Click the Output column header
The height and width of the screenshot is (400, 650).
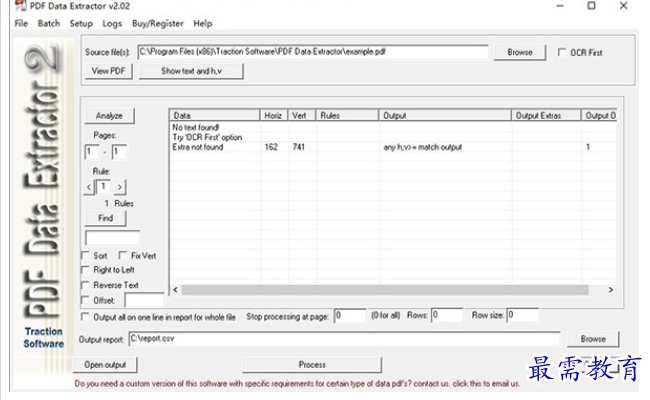click(445, 115)
